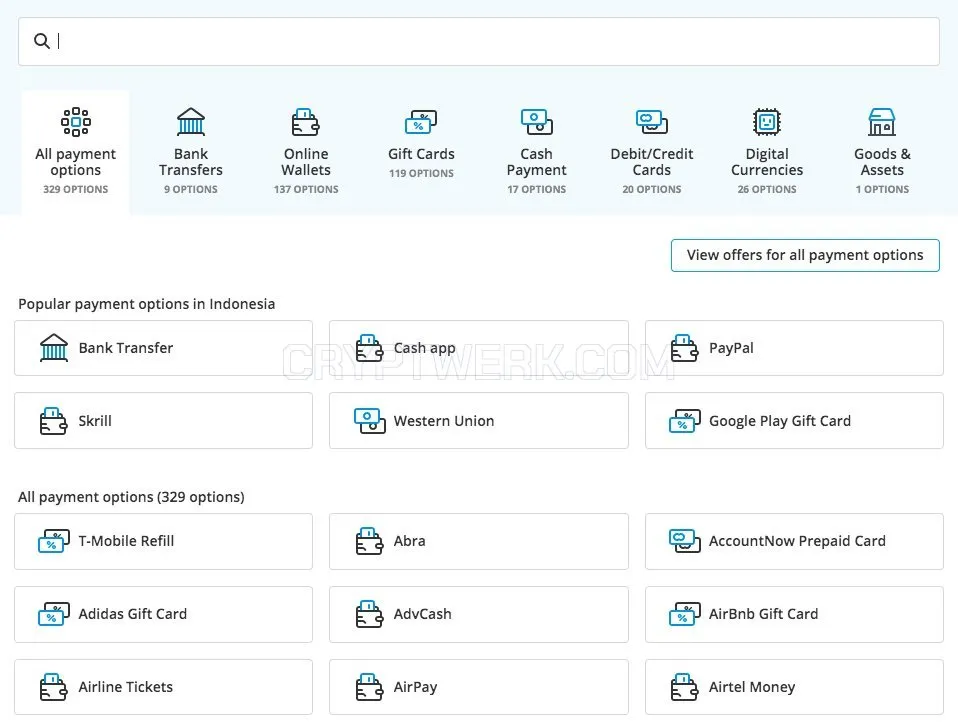Select Western Union payment option
The width and height of the screenshot is (958, 725).
(x=478, y=421)
